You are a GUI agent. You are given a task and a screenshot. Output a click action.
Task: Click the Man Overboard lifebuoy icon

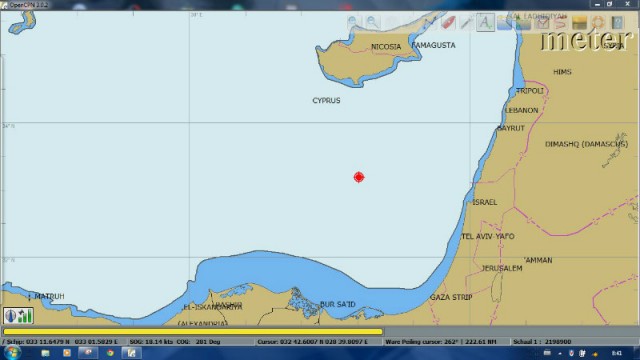[598, 22]
